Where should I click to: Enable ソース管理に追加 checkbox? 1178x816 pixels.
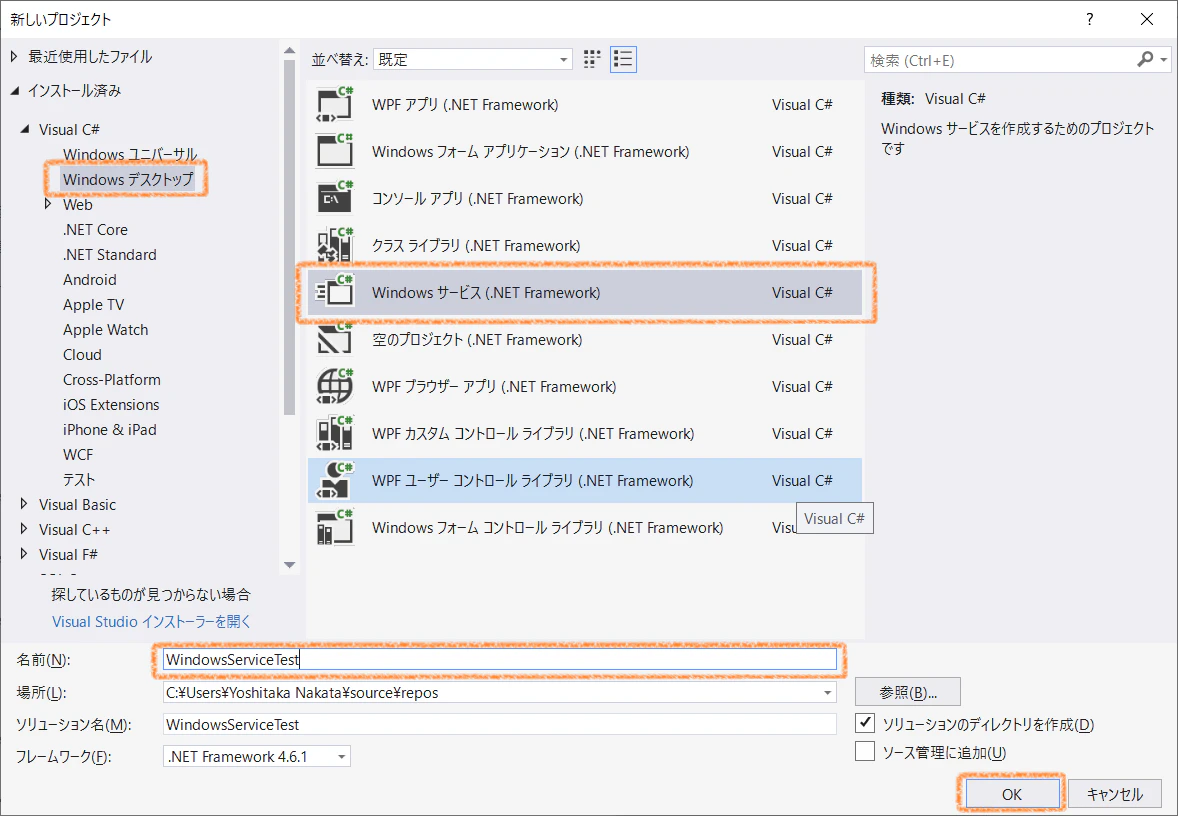865,751
